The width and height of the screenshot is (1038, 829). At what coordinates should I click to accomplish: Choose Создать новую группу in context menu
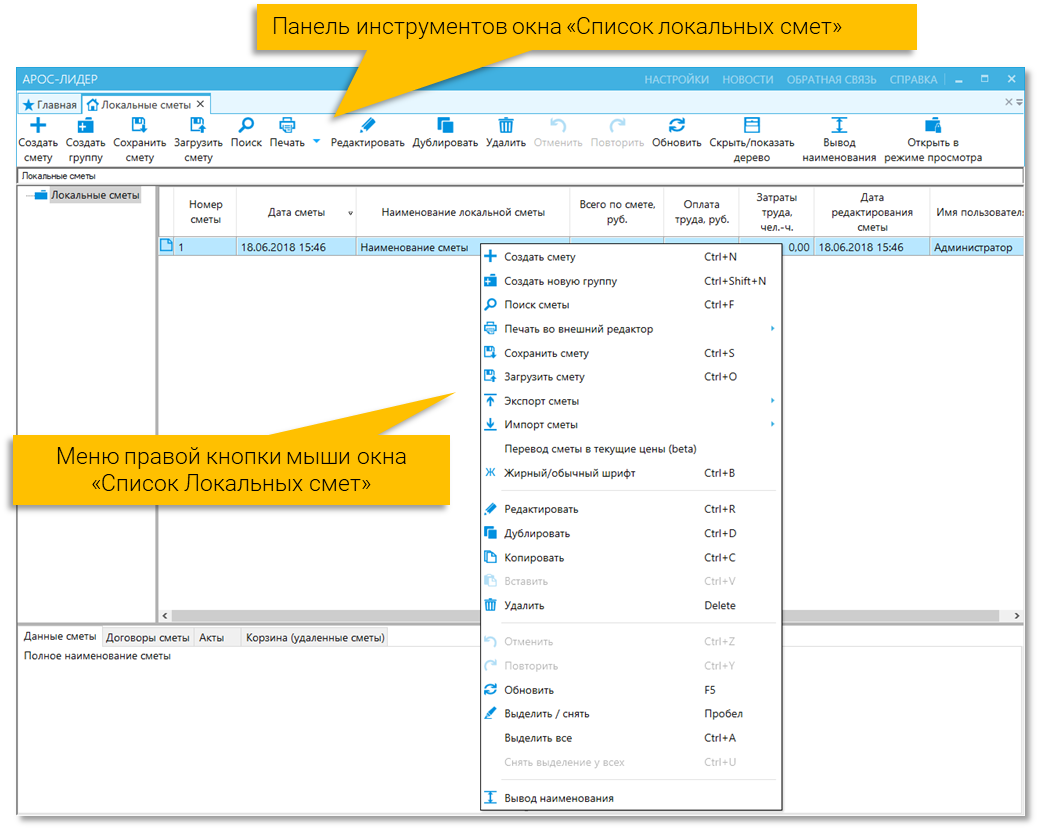pyautogui.click(x=631, y=281)
